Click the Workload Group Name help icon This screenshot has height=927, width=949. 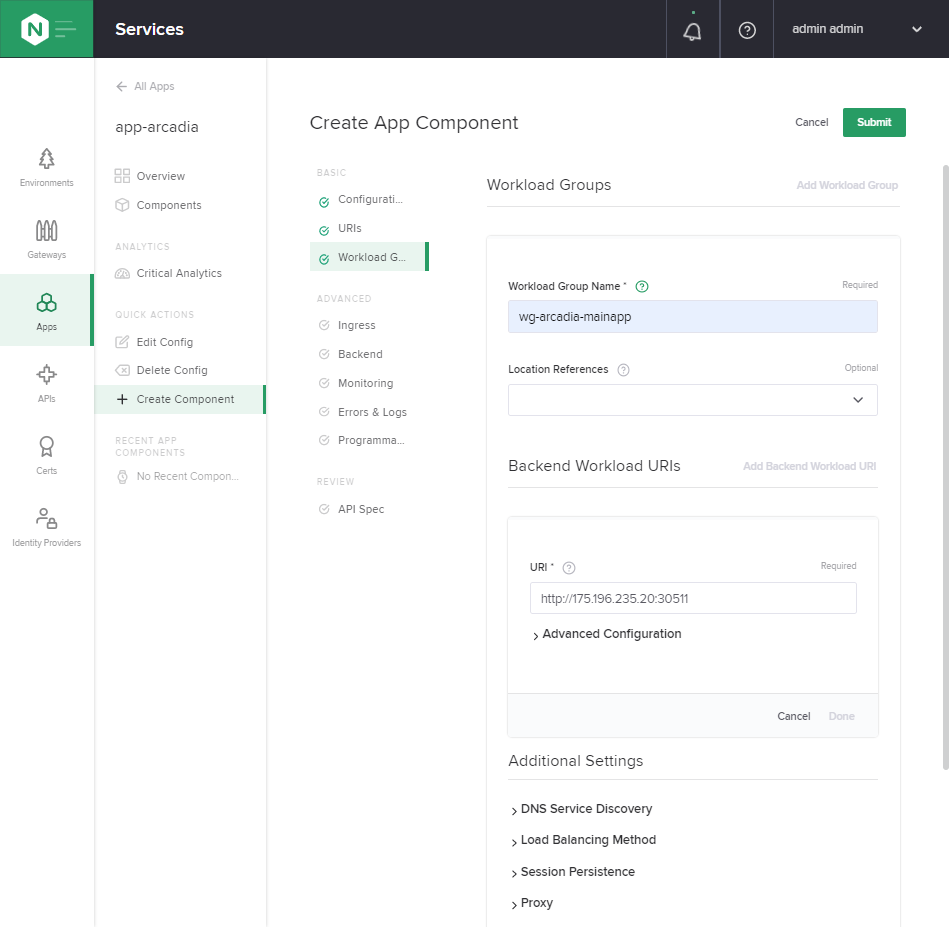[x=642, y=286]
